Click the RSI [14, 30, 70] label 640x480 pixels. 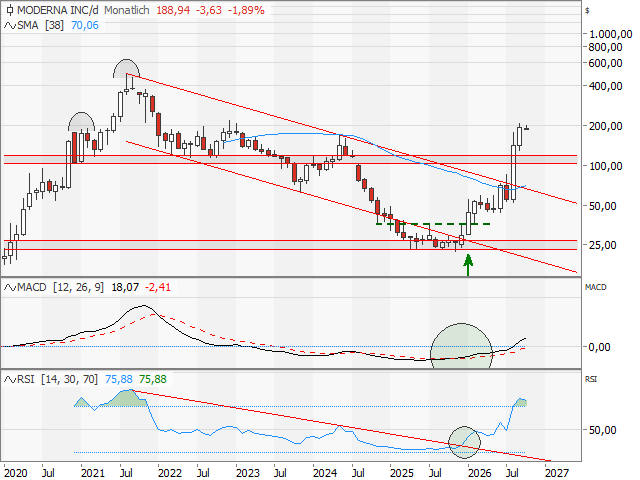coord(58,380)
